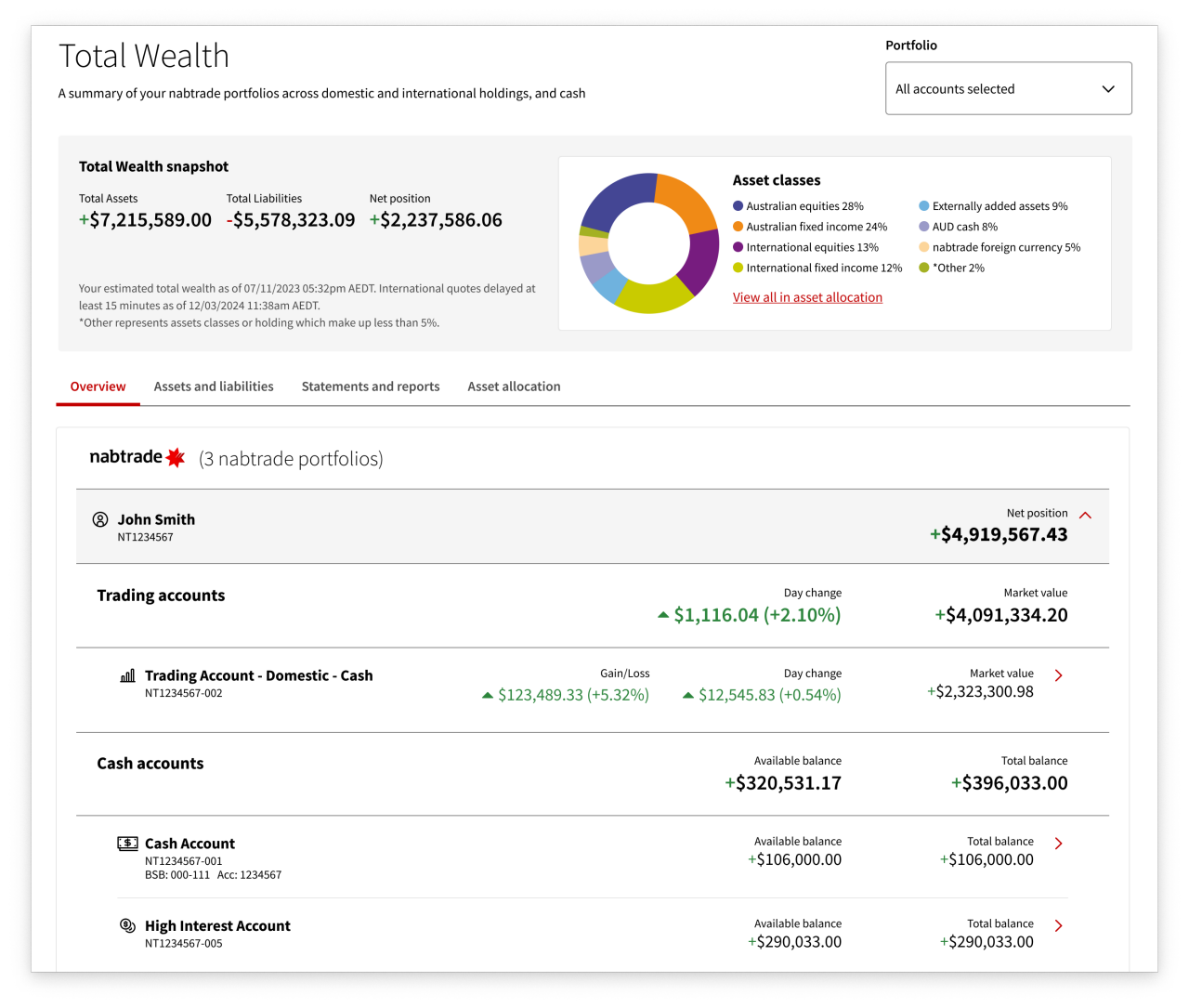The image size is (1189, 1008).
Task: Click International equities 13% legend dot
Action: coord(738,247)
